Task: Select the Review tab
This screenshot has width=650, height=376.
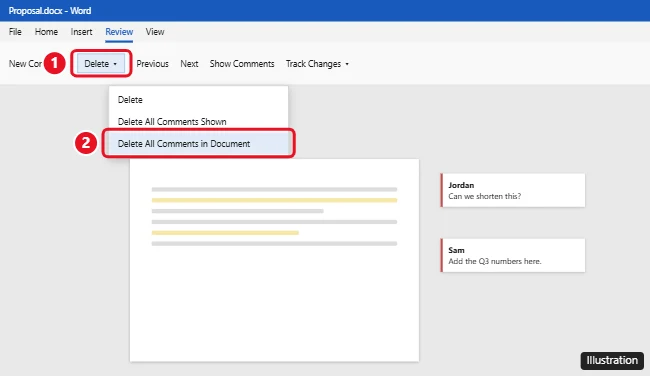Action: (x=119, y=32)
